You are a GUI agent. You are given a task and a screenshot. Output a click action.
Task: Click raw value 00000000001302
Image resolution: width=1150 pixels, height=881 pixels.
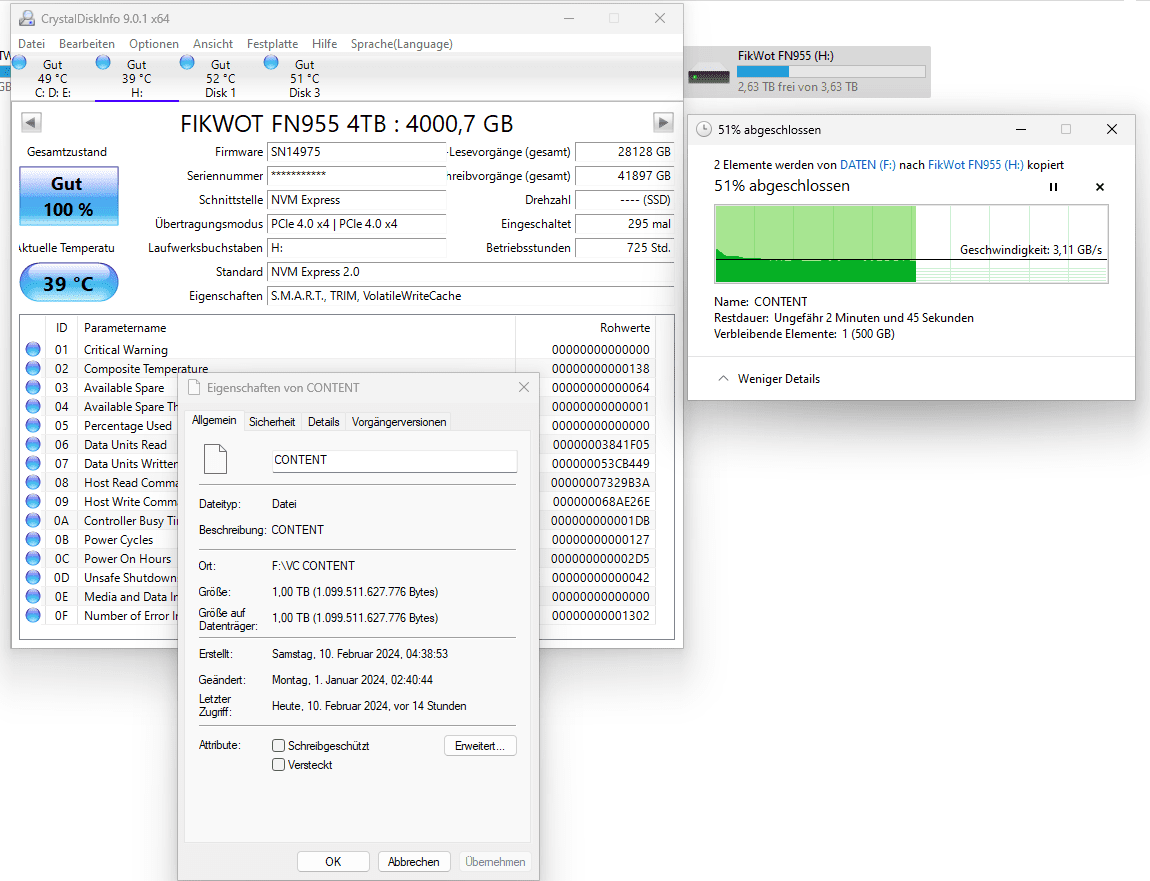(601, 615)
